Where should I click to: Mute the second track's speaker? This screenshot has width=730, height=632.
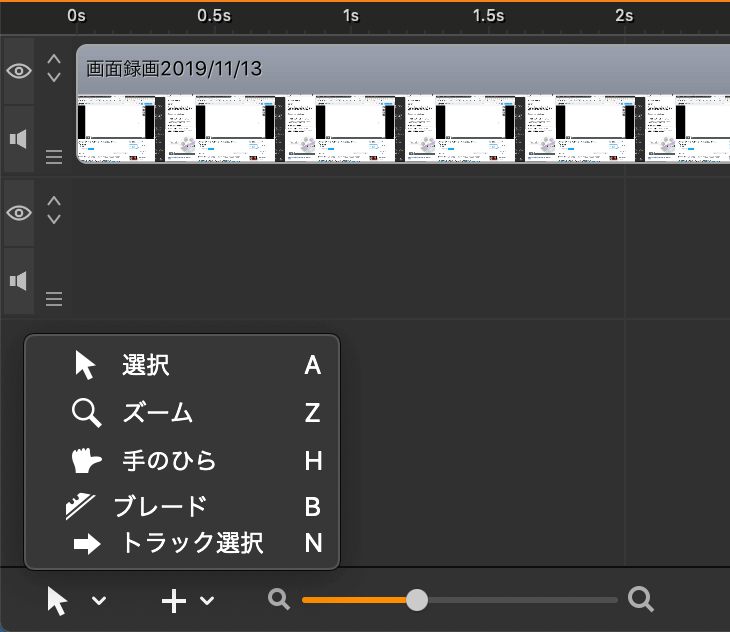pyautogui.click(x=19, y=281)
